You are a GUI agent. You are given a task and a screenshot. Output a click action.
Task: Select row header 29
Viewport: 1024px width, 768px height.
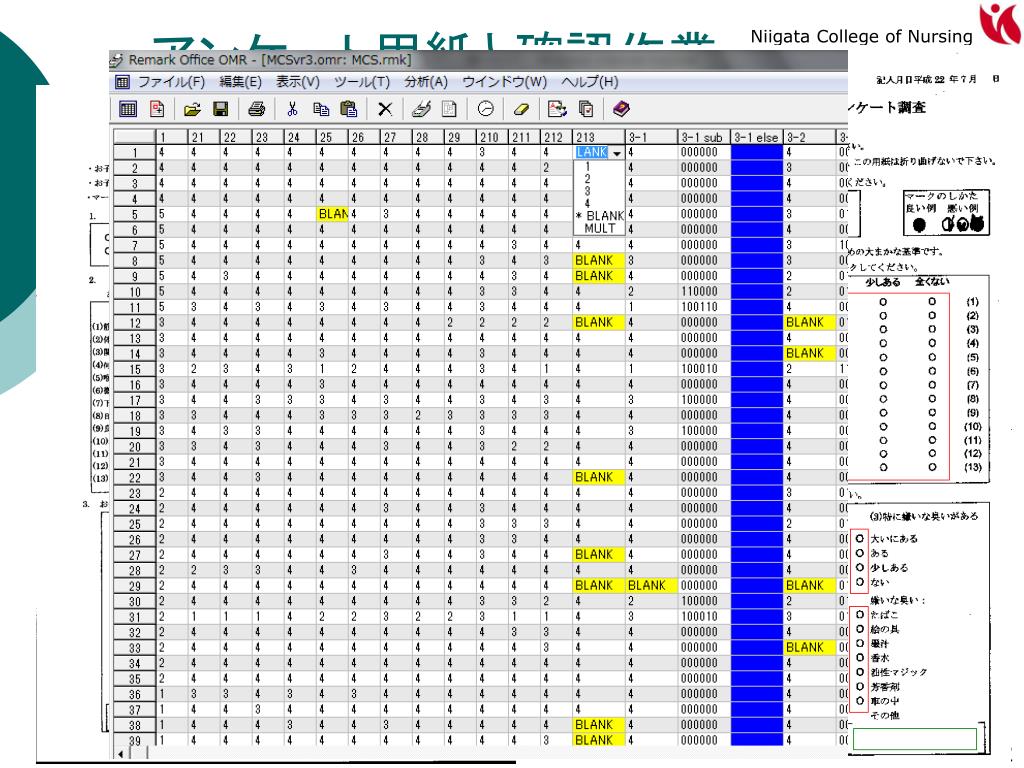tap(135, 586)
